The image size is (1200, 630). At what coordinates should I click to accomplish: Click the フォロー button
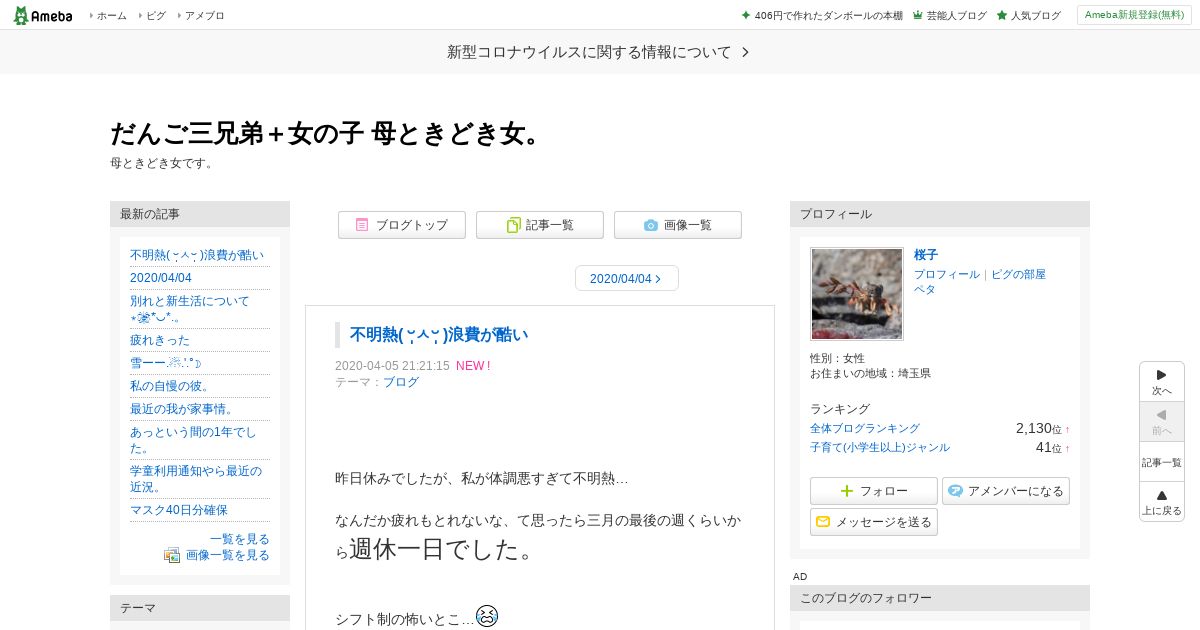point(874,491)
